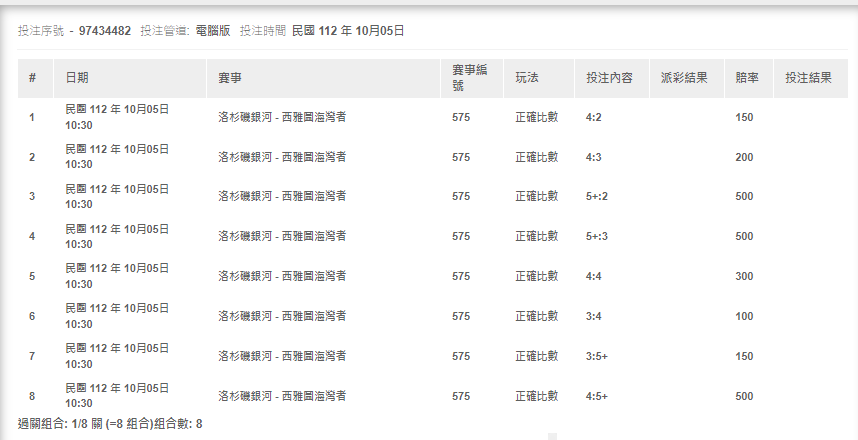Click 正確比數 play type in row 7
The image size is (858, 440).
coord(536,356)
